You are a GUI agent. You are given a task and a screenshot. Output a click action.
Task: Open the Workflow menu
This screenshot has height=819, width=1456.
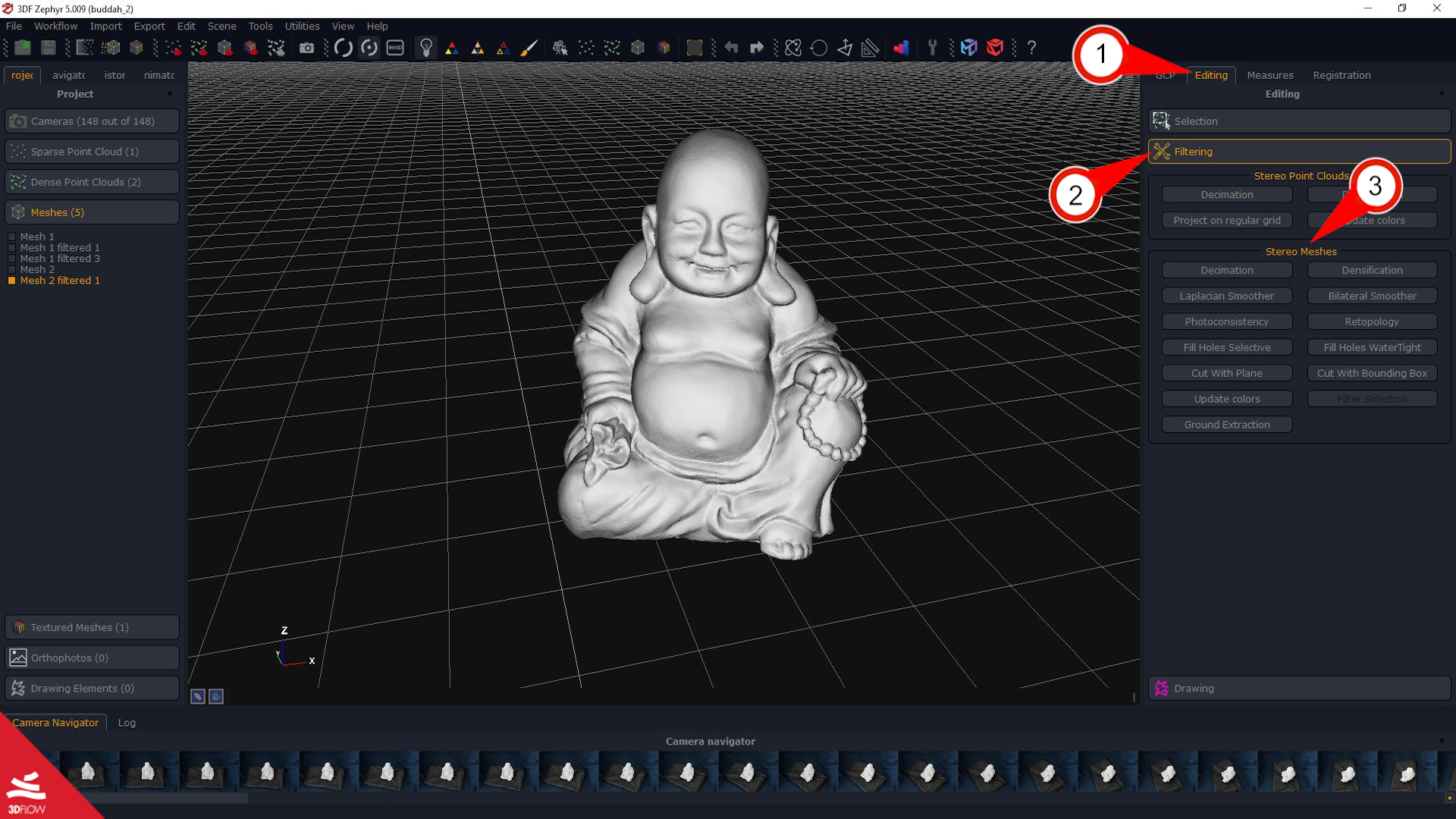click(55, 26)
